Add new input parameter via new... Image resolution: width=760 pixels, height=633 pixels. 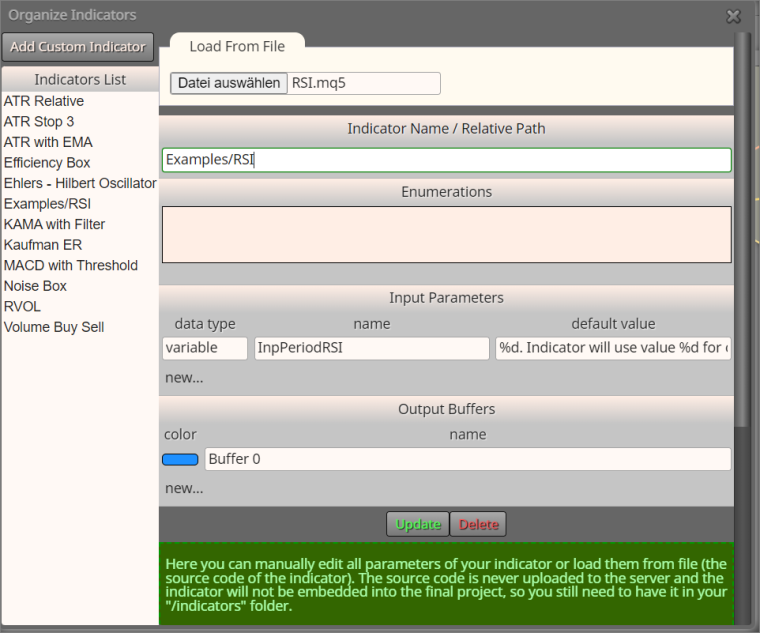click(184, 378)
